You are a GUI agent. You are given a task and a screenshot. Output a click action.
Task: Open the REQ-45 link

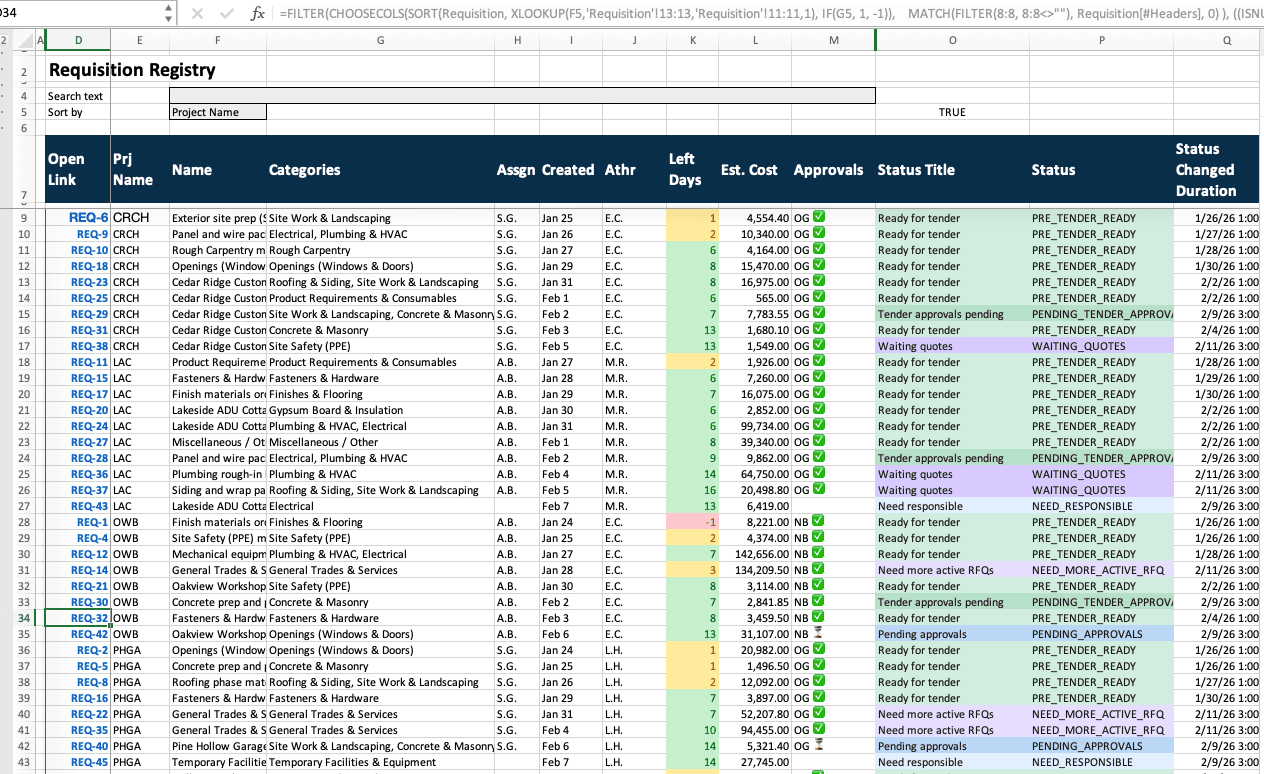coord(90,762)
